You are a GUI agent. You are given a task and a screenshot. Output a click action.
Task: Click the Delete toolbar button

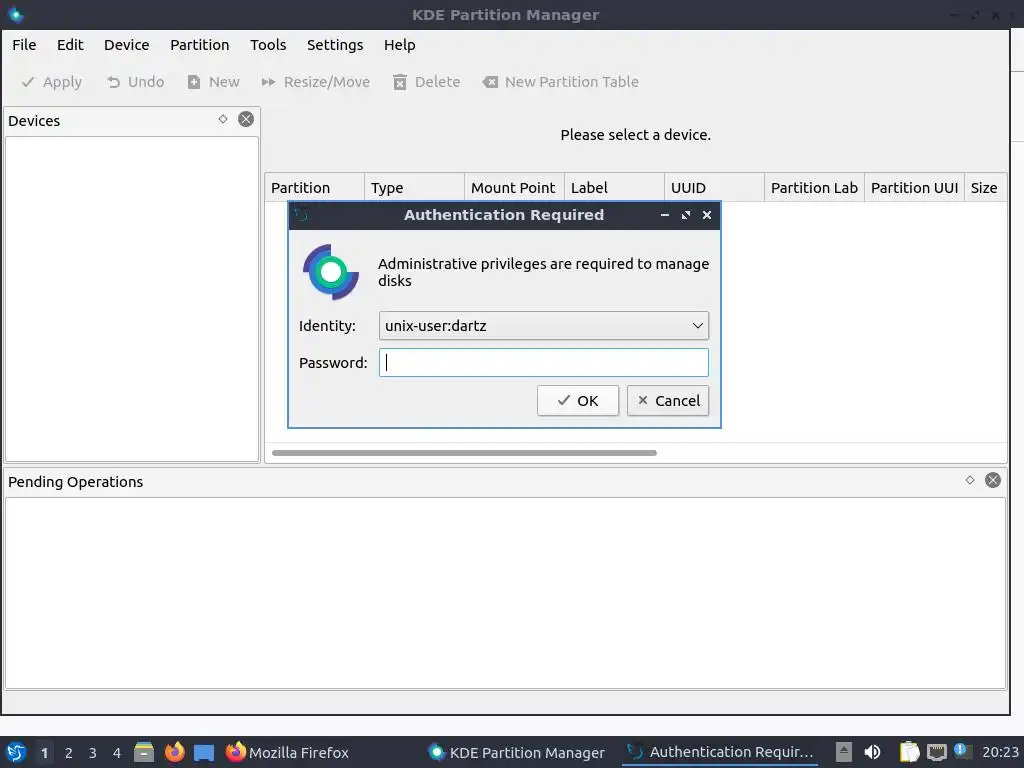pyautogui.click(x=426, y=82)
